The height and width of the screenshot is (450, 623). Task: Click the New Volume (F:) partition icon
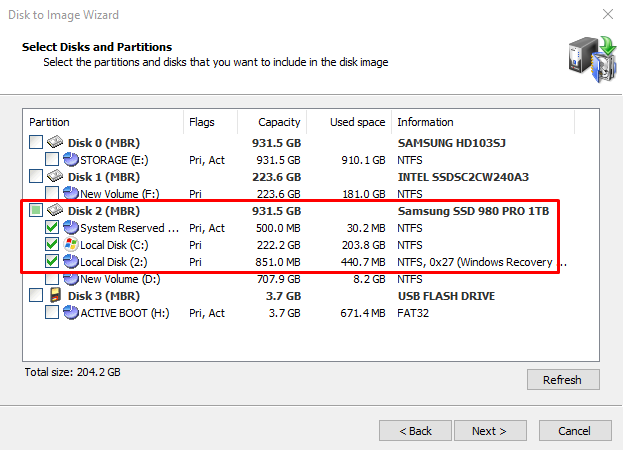[x=71, y=193]
